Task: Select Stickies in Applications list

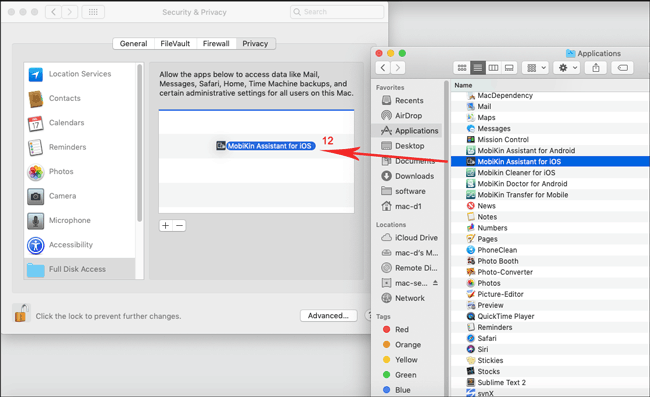Action: 550,361
